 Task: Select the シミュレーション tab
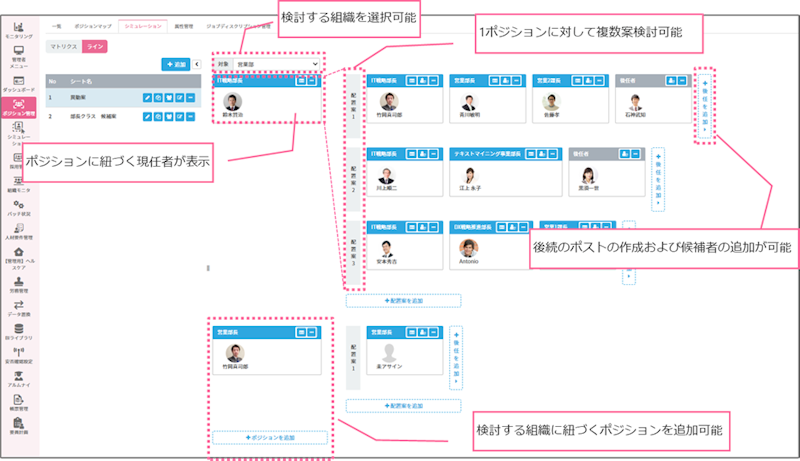[143, 26]
